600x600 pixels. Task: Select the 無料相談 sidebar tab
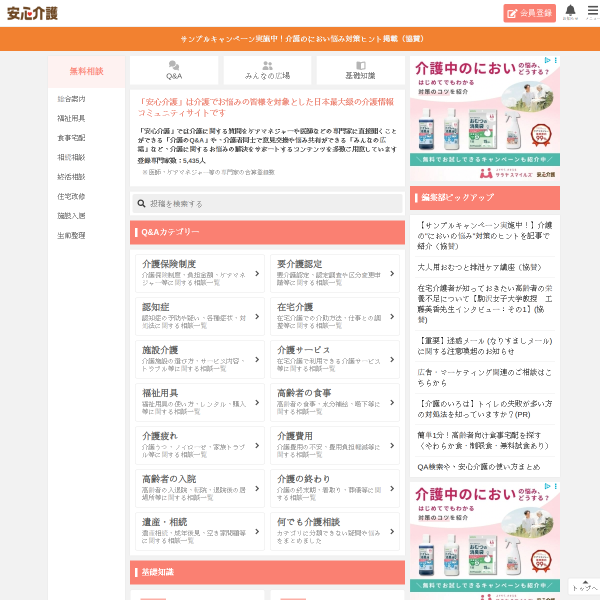pyautogui.click(x=86, y=72)
